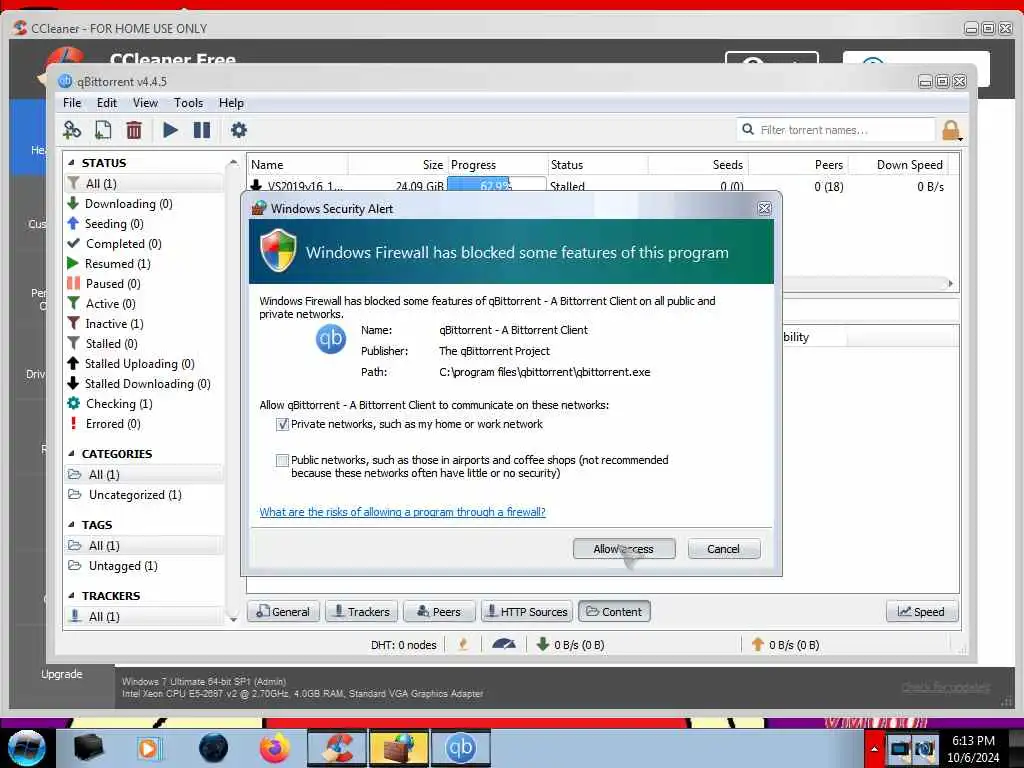The width and height of the screenshot is (1024, 768).
Task: Select Untagged (1) tag filter
Action: click(x=123, y=566)
